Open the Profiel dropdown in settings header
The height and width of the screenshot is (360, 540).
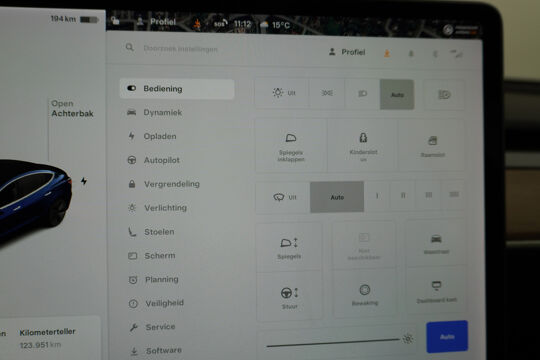tap(347, 52)
